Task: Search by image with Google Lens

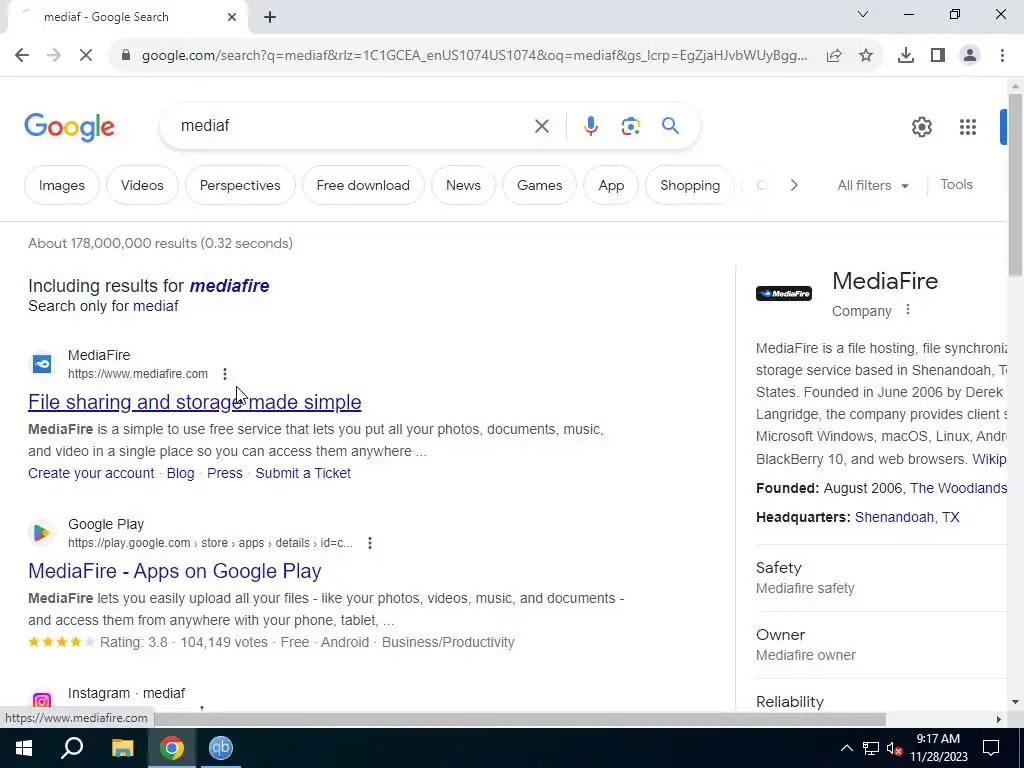Action: tap(630, 125)
